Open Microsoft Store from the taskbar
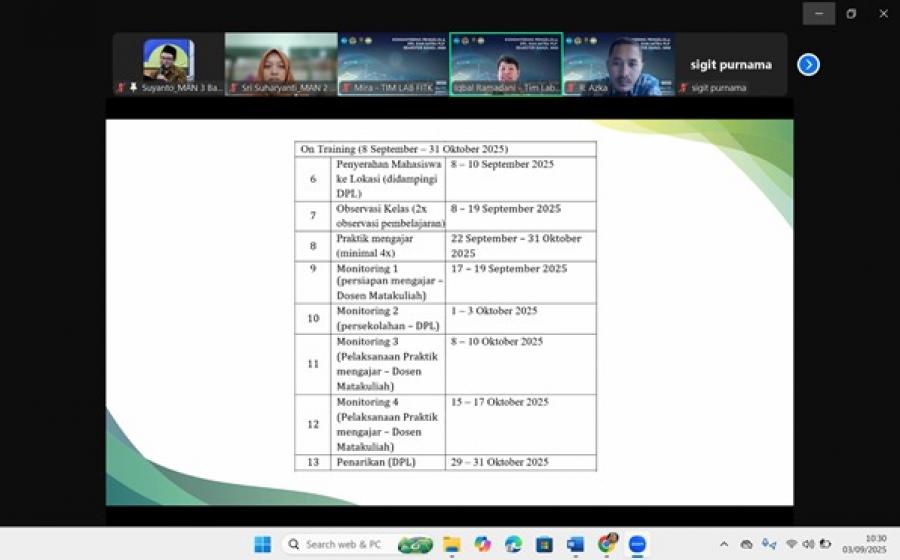Viewport: 900px width, 560px height. coord(544,544)
